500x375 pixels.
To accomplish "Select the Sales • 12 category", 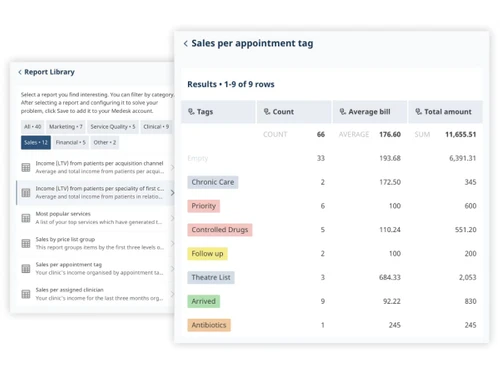I will 36,142.
